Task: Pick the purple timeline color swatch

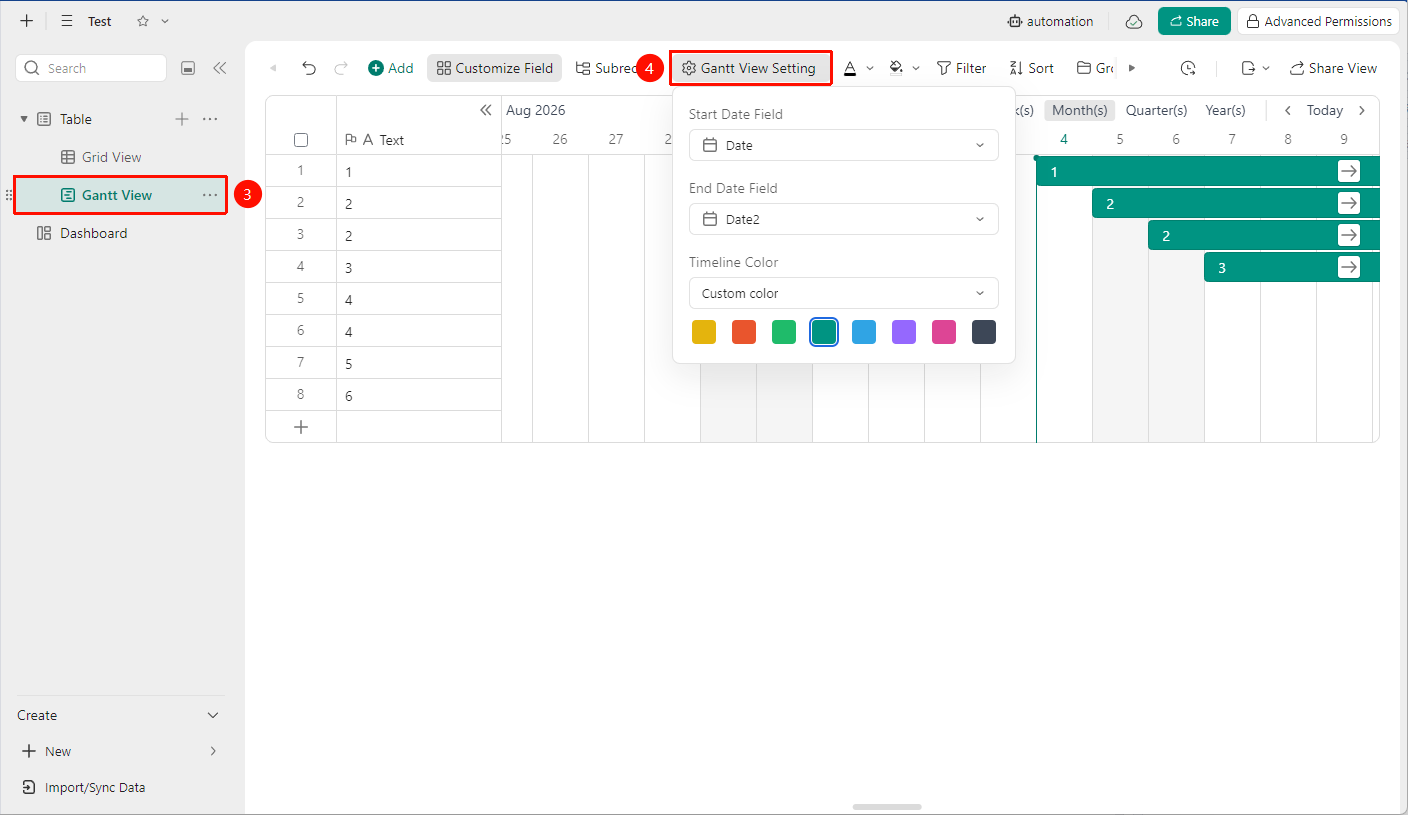Action: (904, 332)
